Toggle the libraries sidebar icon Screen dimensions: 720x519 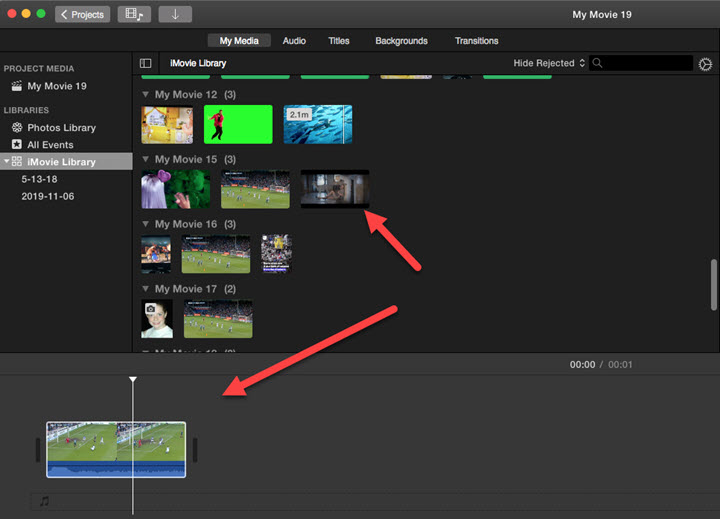(146, 63)
